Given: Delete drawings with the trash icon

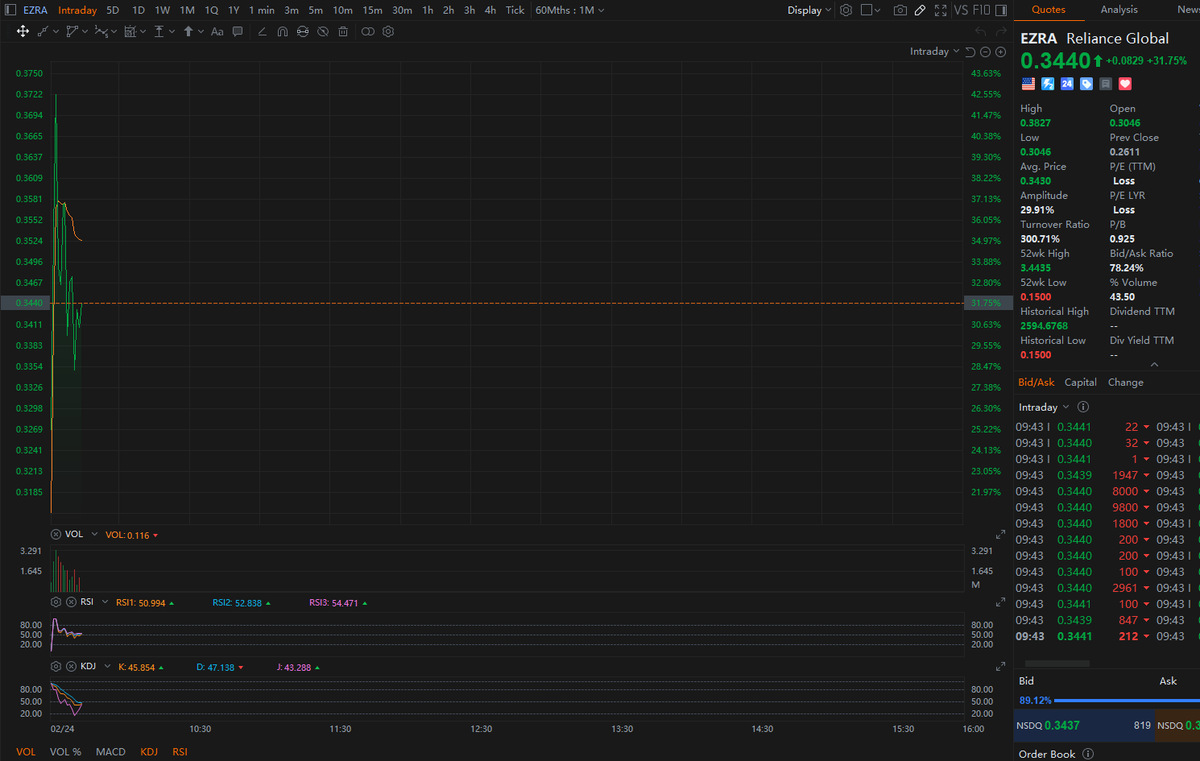Looking at the screenshot, I should click(x=343, y=32).
